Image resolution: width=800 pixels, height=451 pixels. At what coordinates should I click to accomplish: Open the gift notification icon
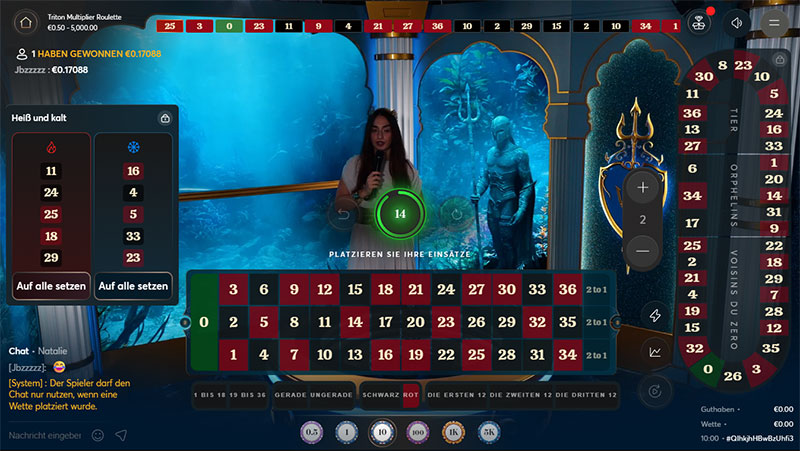tap(700, 22)
